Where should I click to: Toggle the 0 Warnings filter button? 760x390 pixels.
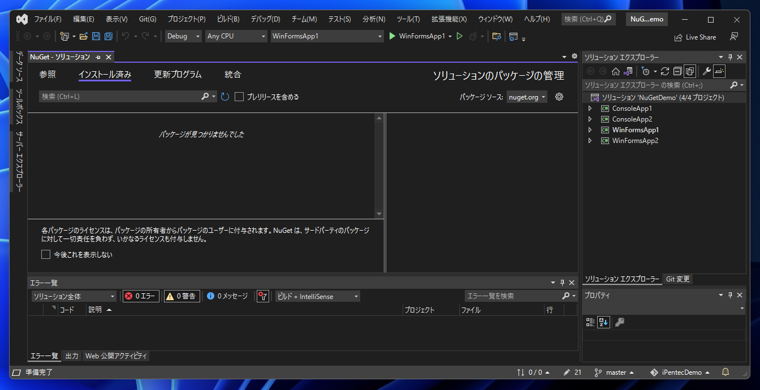[182, 296]
